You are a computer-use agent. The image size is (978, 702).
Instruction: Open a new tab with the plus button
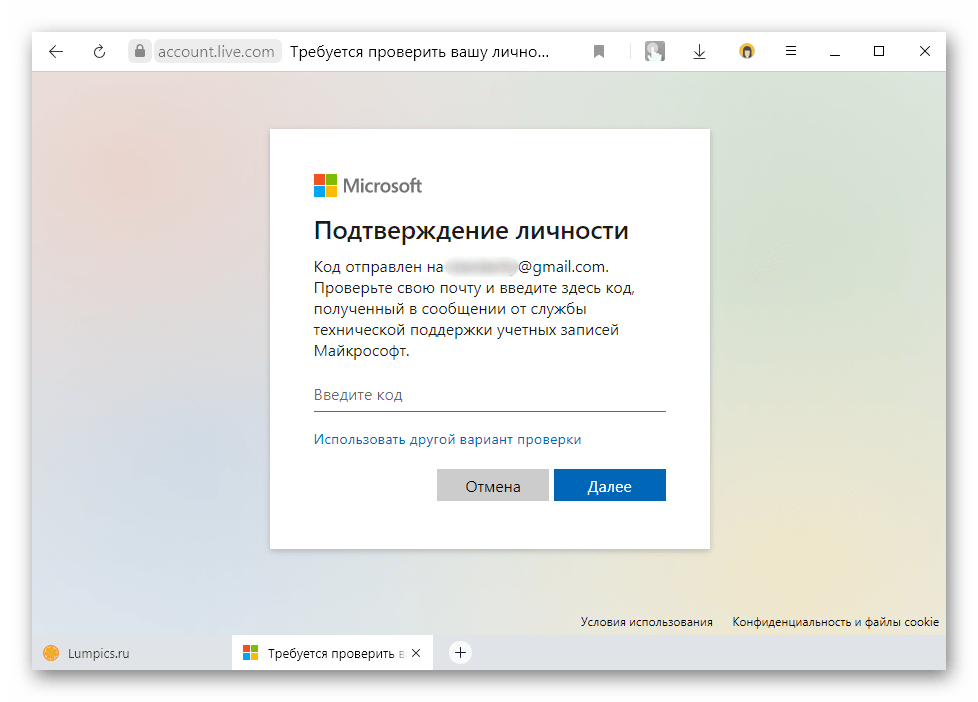pyautogui.click(x=460, y=653)
